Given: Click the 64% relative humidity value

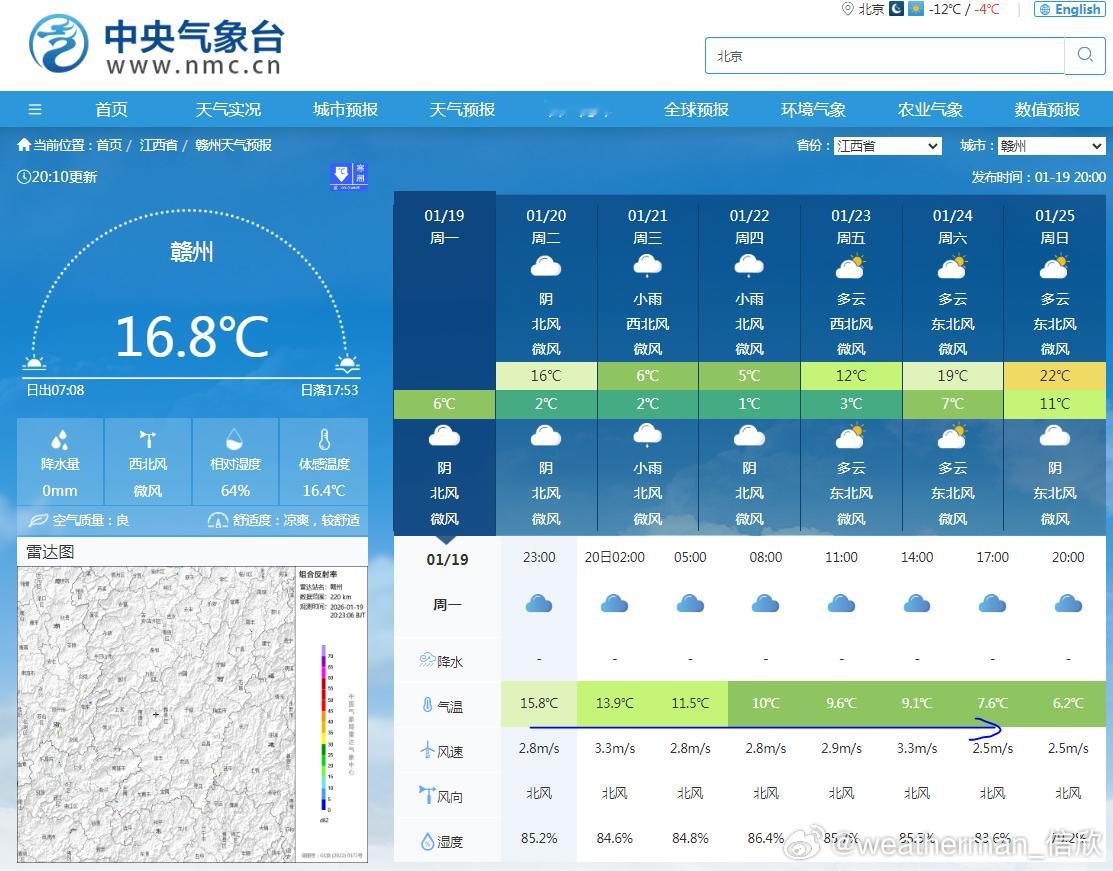Looking at the screenshot, I should [x=235, y=491].
